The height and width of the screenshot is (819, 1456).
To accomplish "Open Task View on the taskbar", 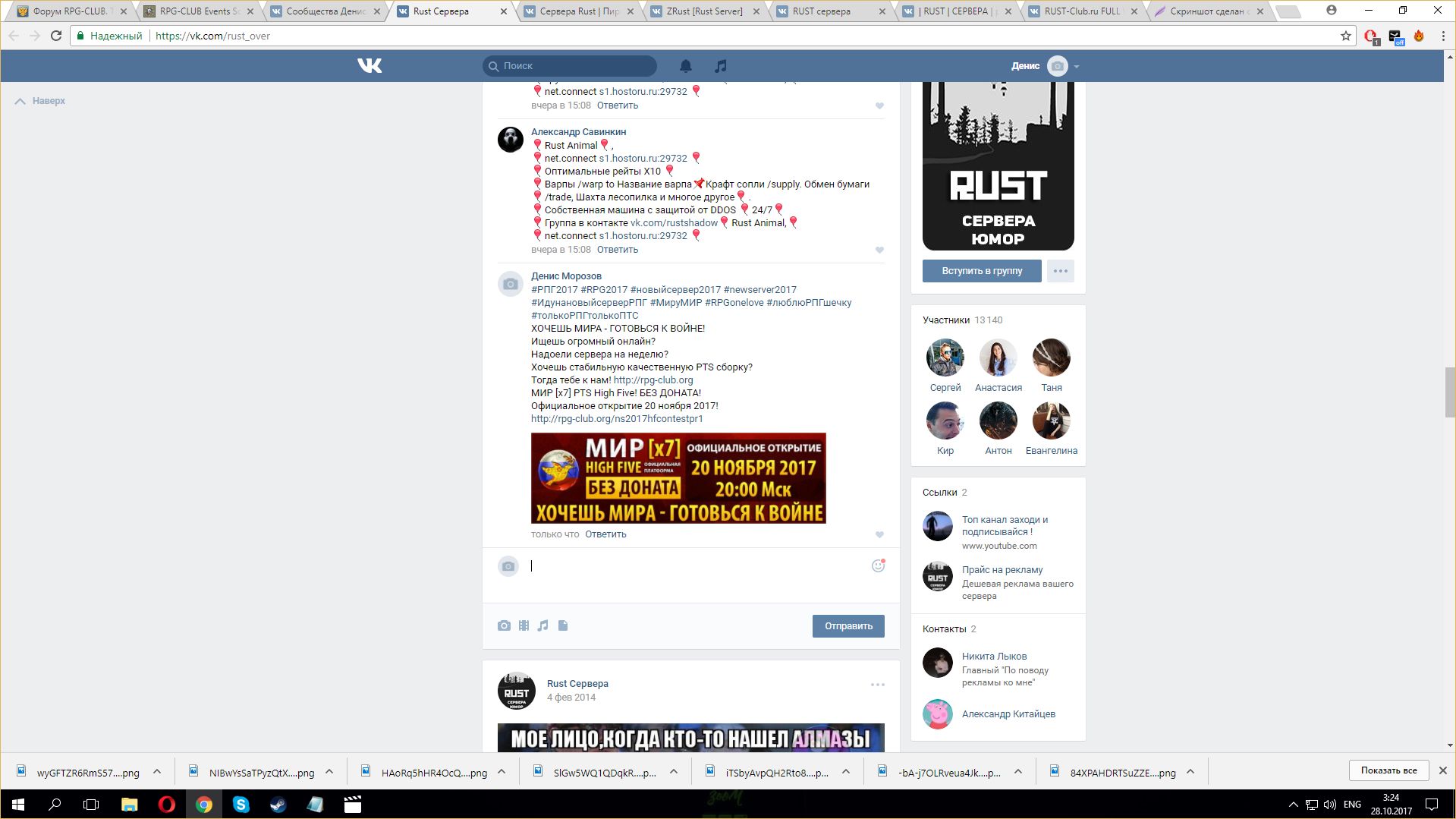I will 91,805.
